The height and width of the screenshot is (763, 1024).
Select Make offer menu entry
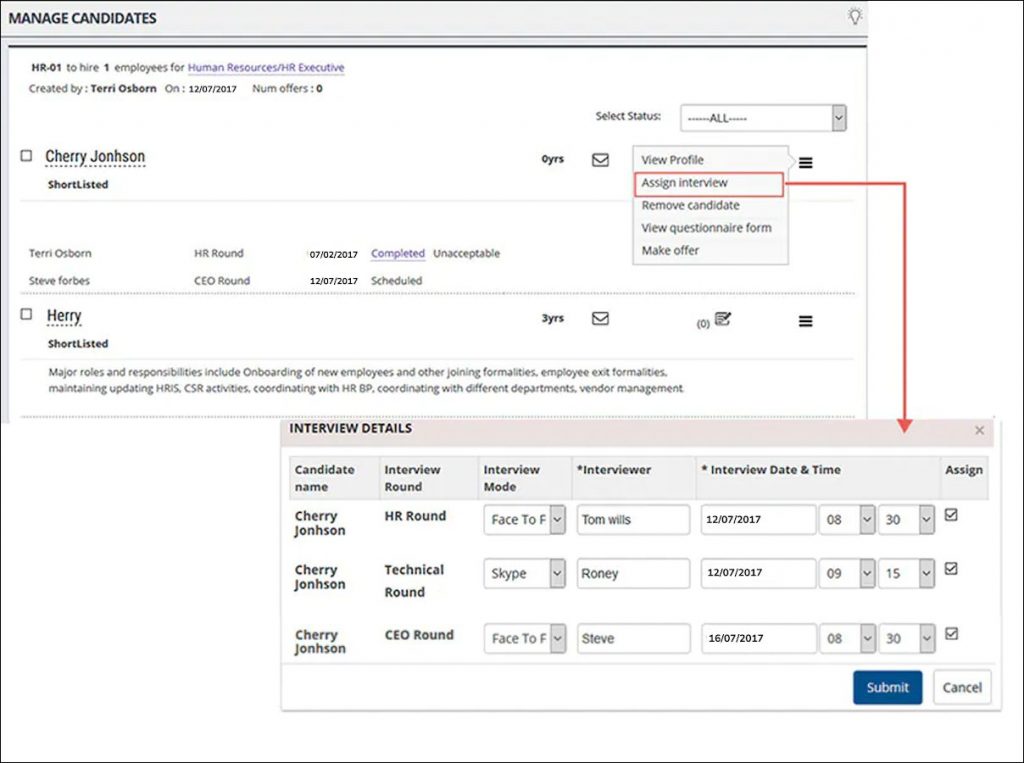pos(670,250)
